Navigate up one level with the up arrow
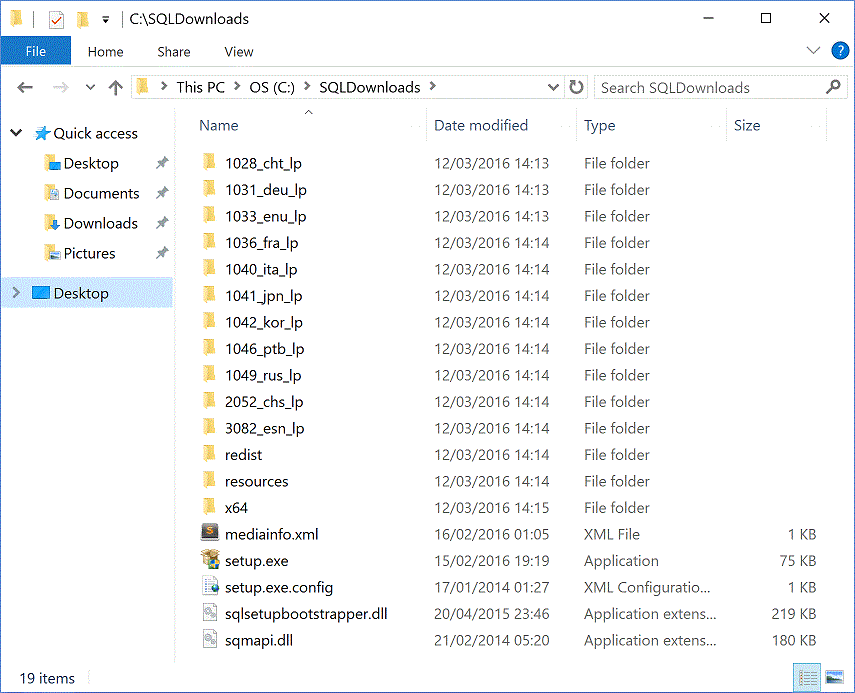 (115, 87)
